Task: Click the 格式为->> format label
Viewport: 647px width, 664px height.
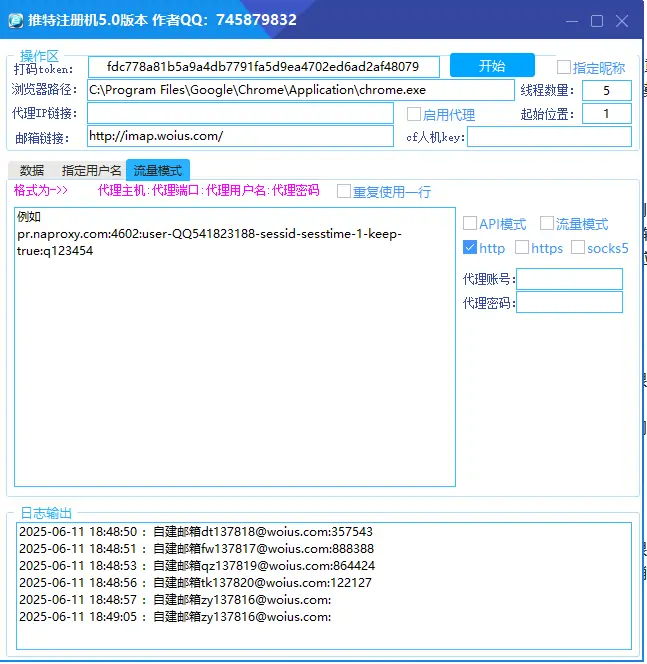Action: click(41, 191)
